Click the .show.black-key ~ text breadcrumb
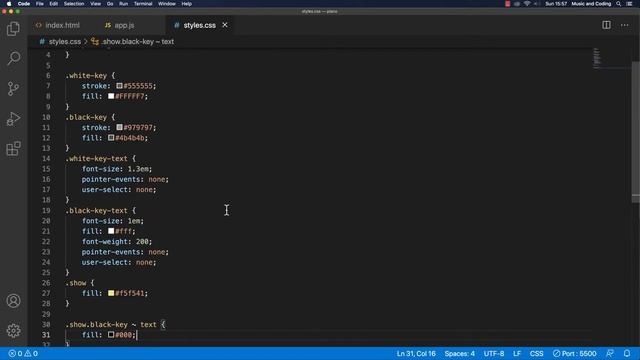Image resolution: width=640 pixels, height=360 pixels. pyautogui.click(x=138, y=42)
